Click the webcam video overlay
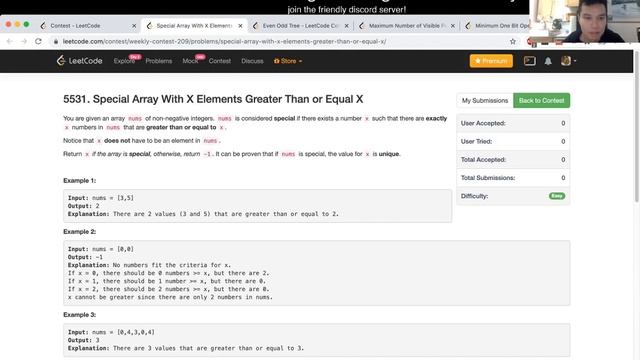The image size is (640, 360). coord(584,21)
